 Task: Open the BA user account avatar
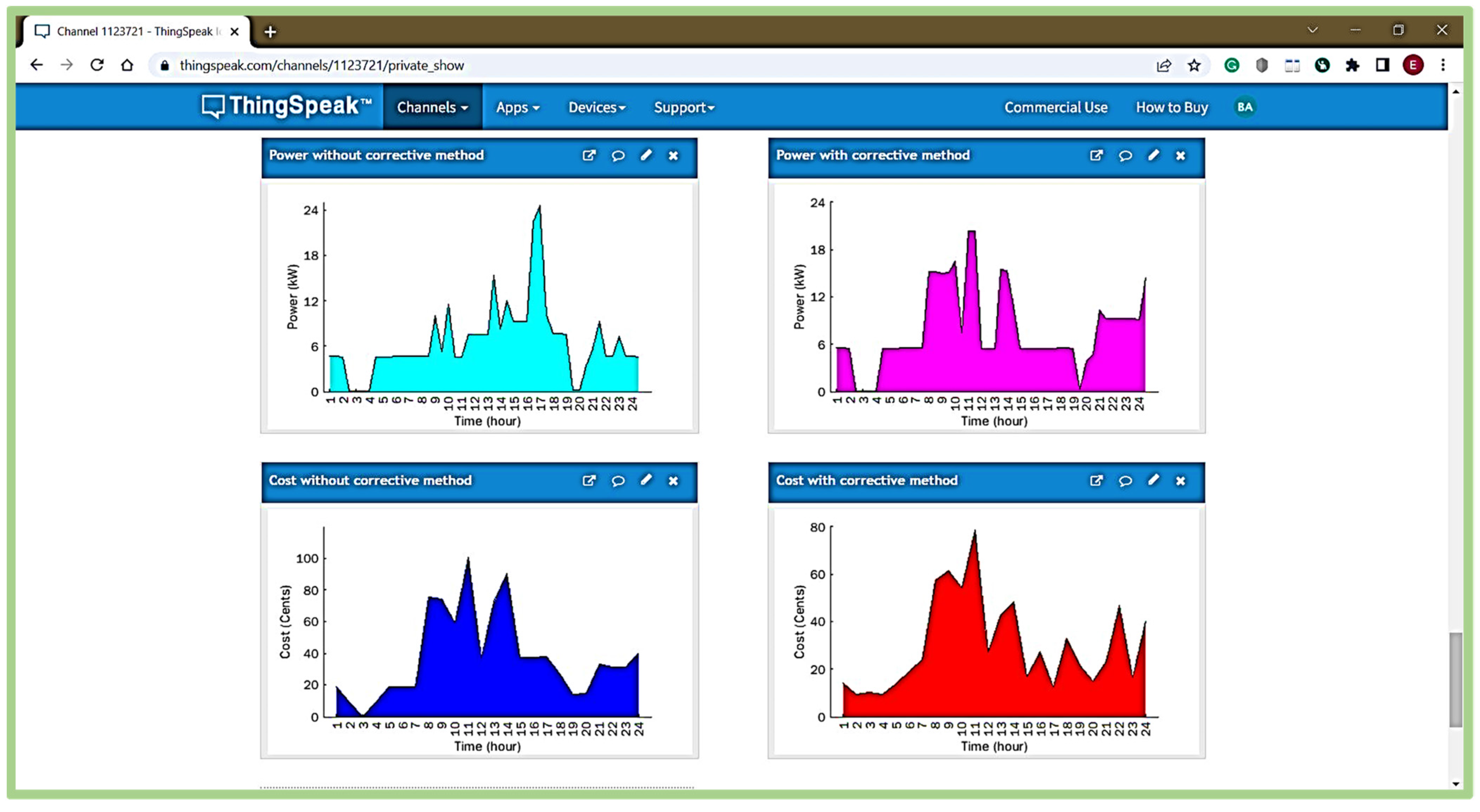[1244, 107]
